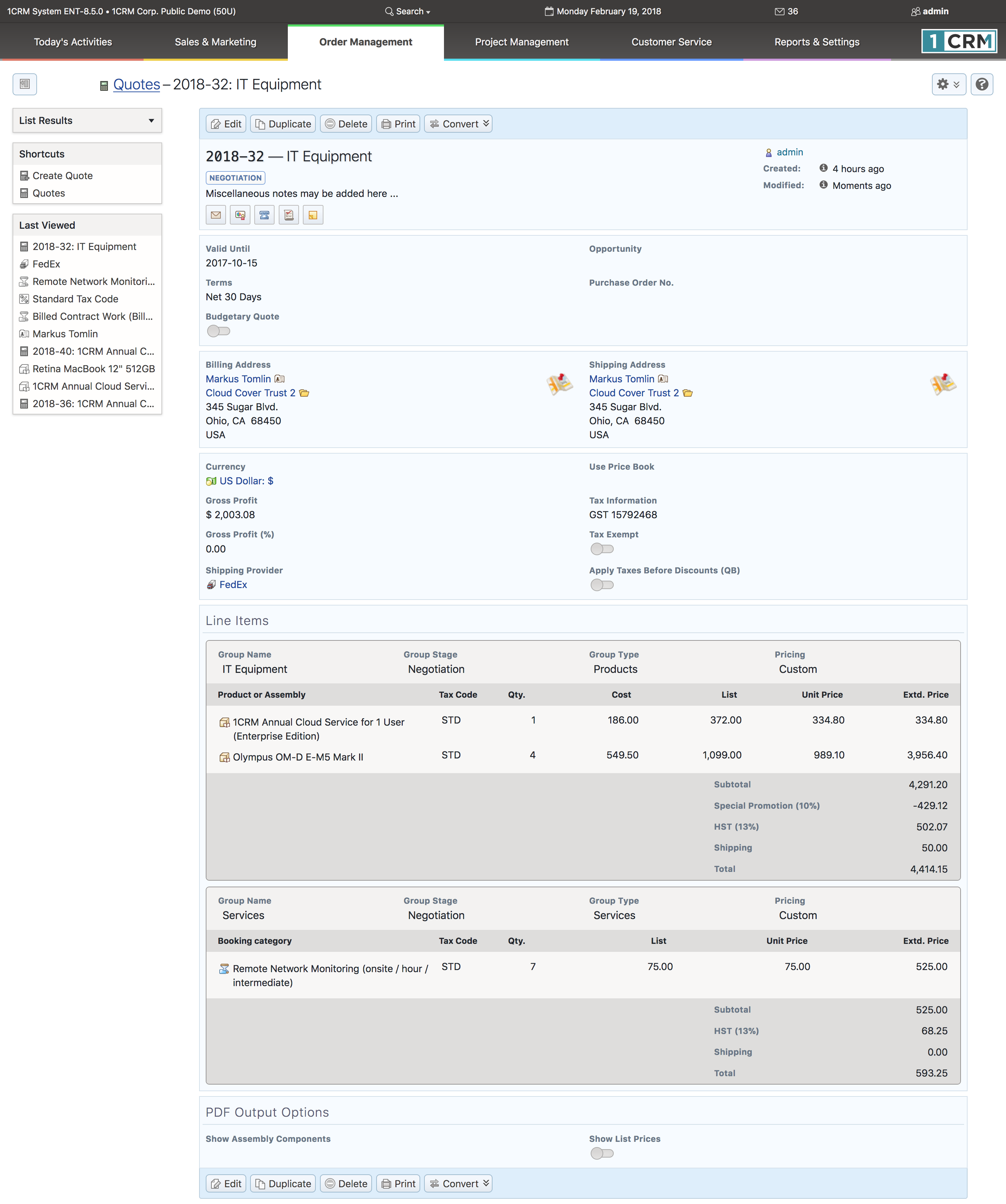The height and width of the screenshot is (1204, 1006).
Task: Open the Search dropdown in header
Action: click(407, 12)
